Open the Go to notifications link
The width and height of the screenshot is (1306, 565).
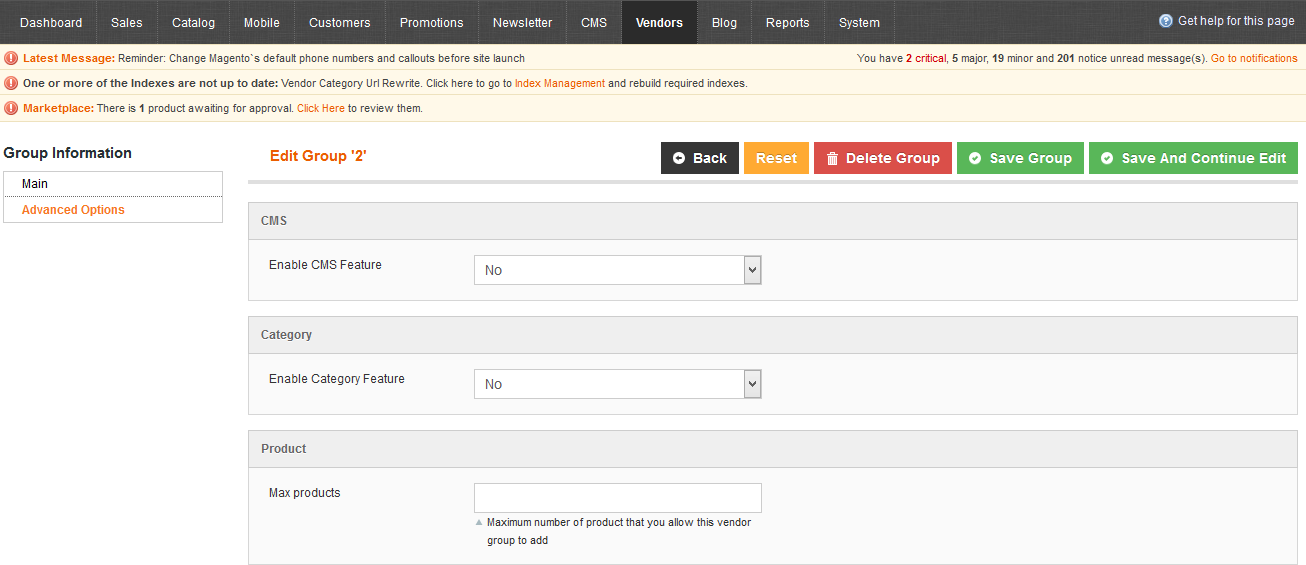[1253, 58]
